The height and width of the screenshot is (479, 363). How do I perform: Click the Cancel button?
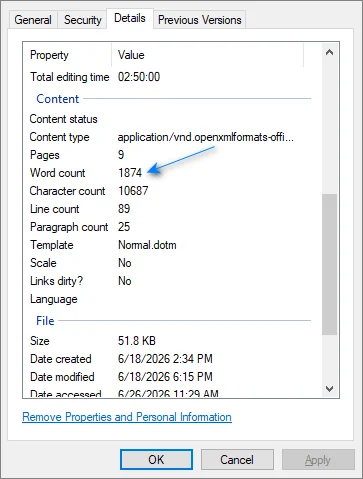click(x=237, y=460)
